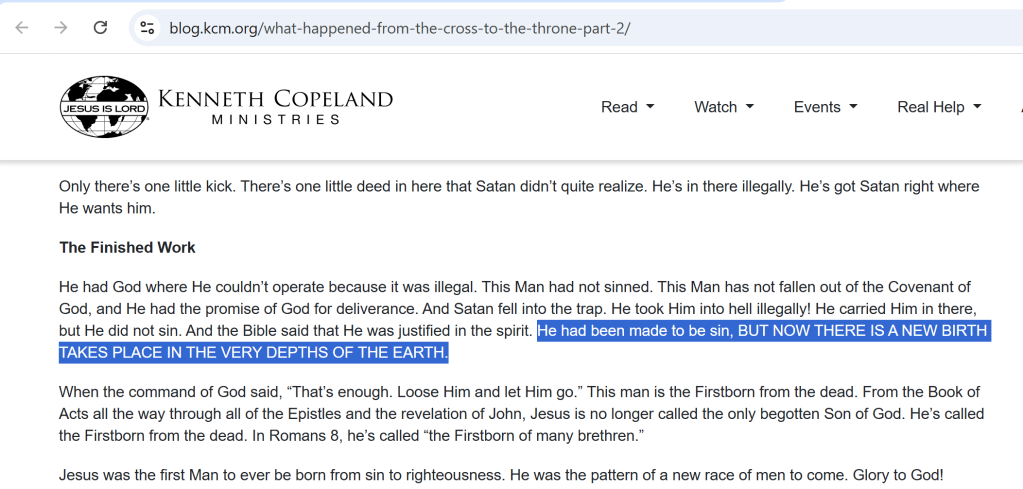Expand the caret next to Watch
The height and width of the screenshot is (489, 1023).
[x=750, y=107]
